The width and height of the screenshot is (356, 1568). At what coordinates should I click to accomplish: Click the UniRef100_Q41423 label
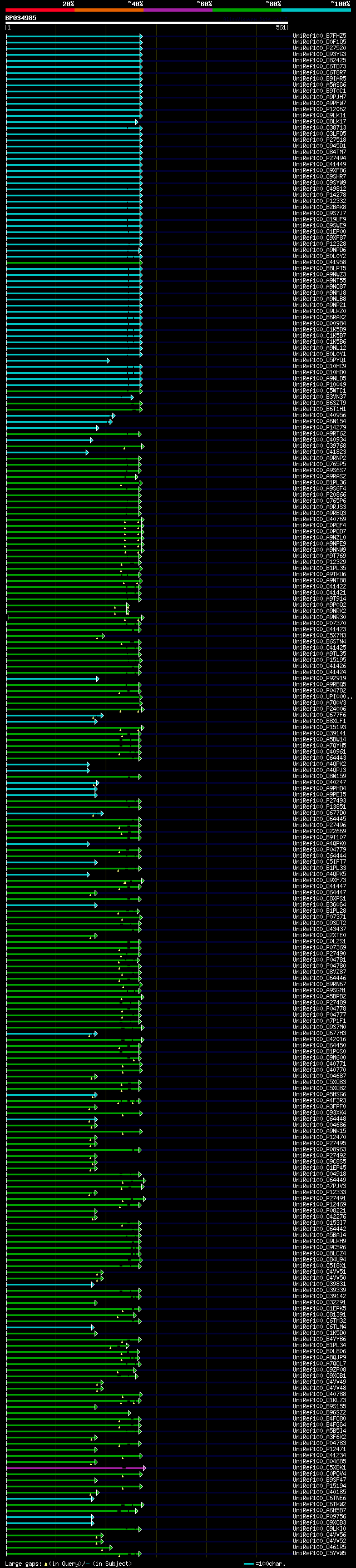[x=319, y=630]
